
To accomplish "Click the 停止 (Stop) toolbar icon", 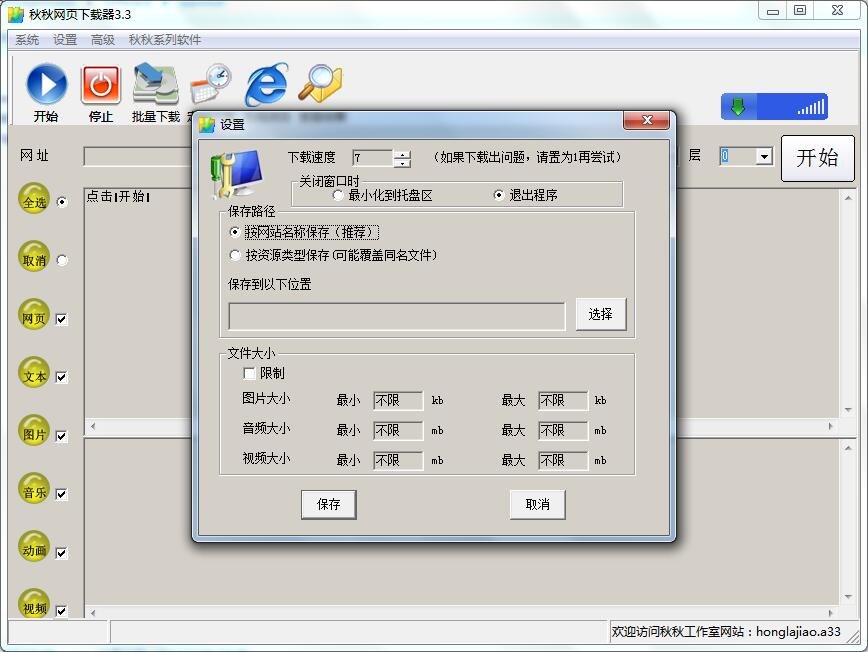I will [101, 83].
